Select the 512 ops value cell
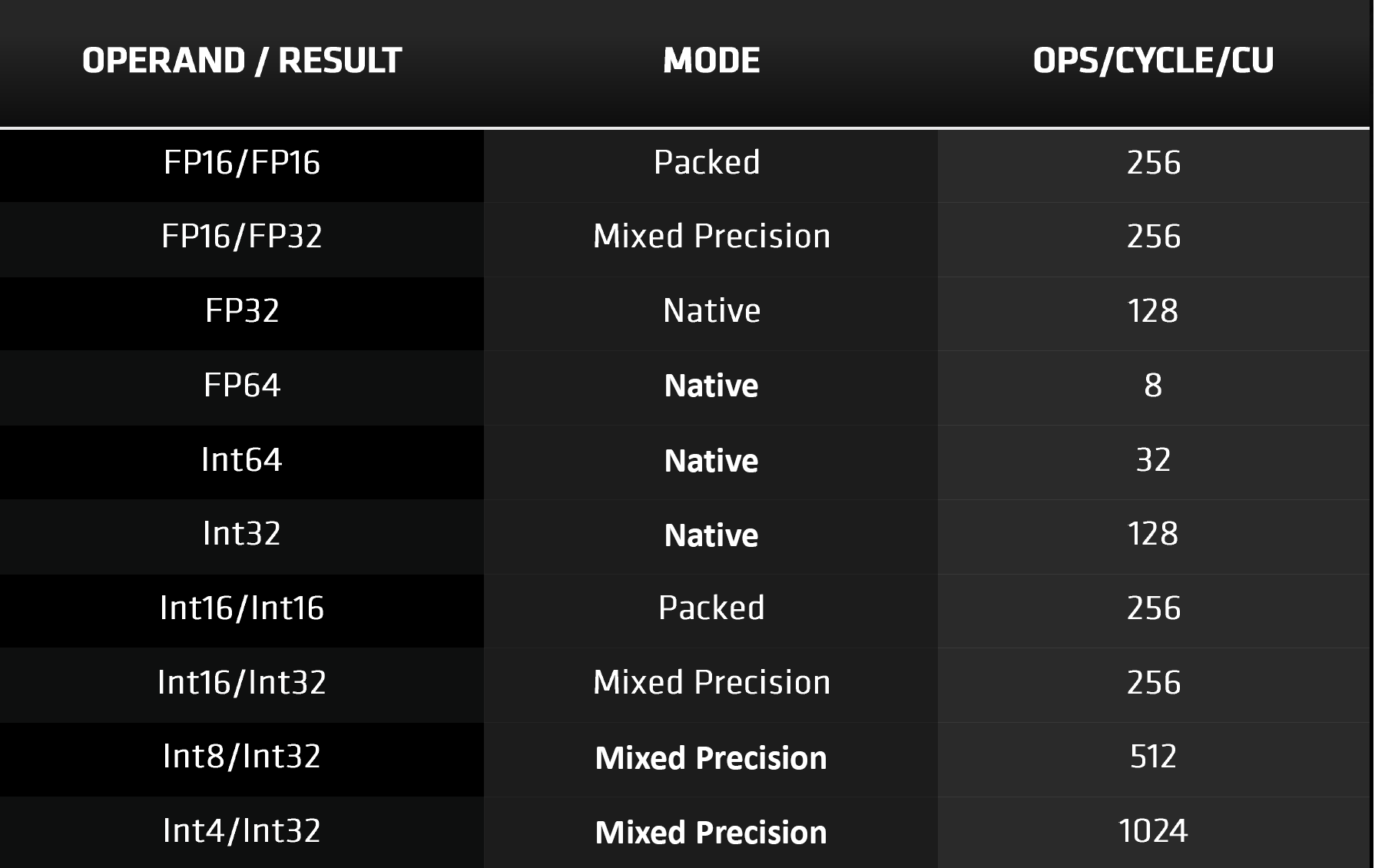The image size is (1375, 868). point(1153,757)
